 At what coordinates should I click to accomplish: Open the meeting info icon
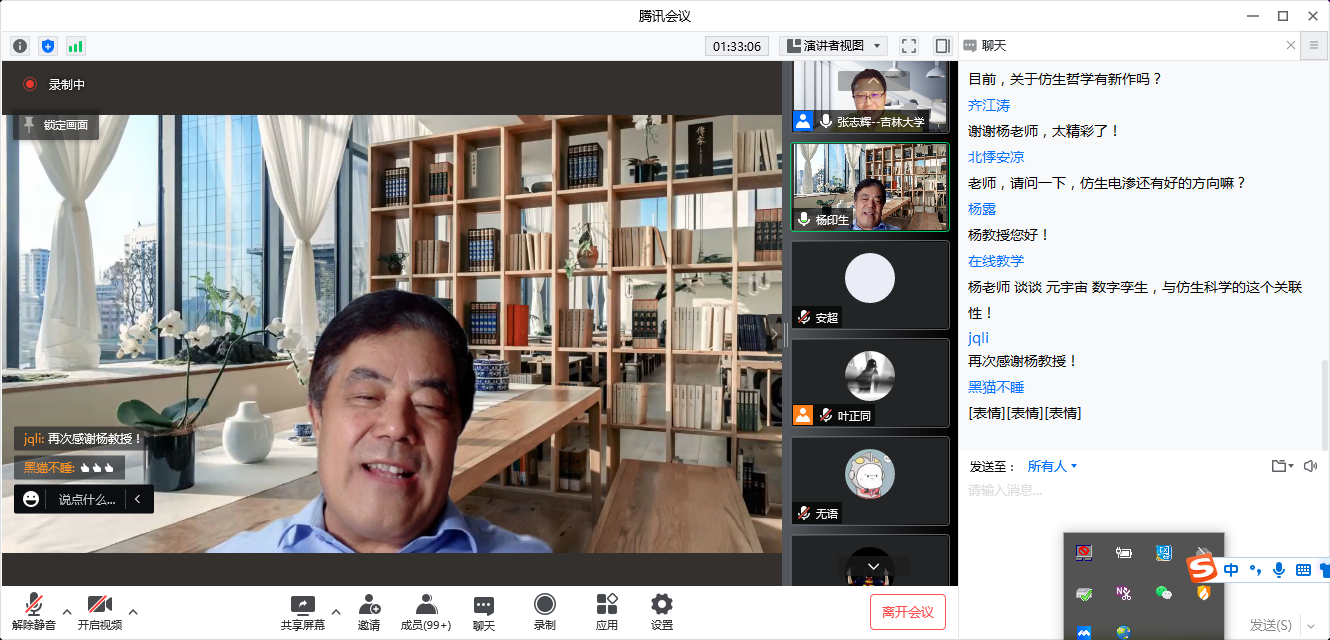[x=20, y=46]
